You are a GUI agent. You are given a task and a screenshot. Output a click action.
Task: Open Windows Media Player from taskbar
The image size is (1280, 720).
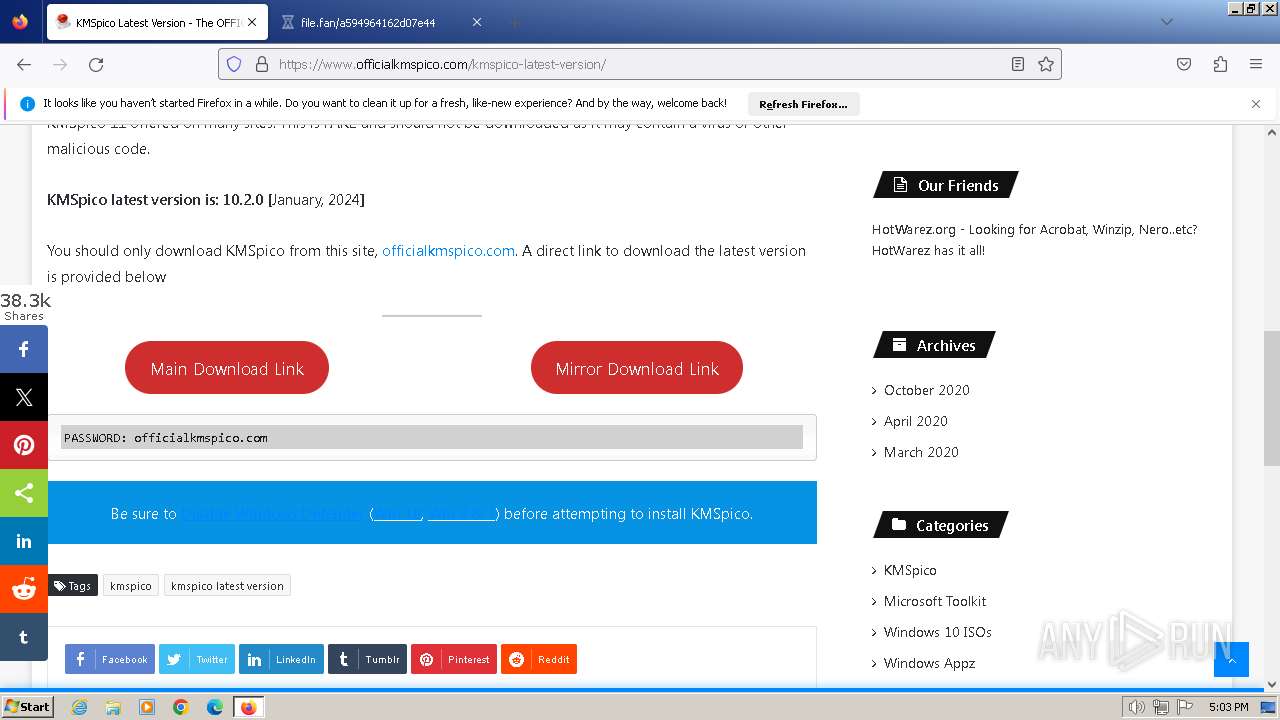147,707
